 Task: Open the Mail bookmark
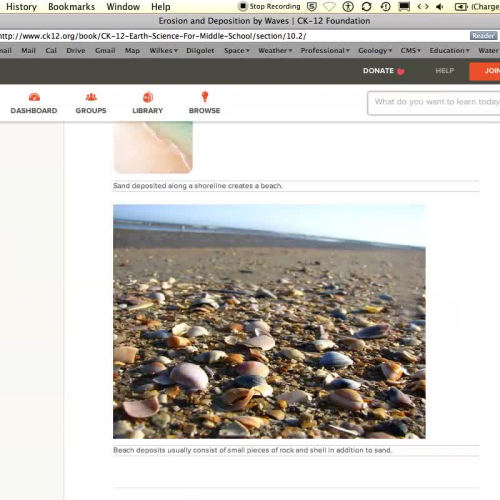click(x=28, y=51)
